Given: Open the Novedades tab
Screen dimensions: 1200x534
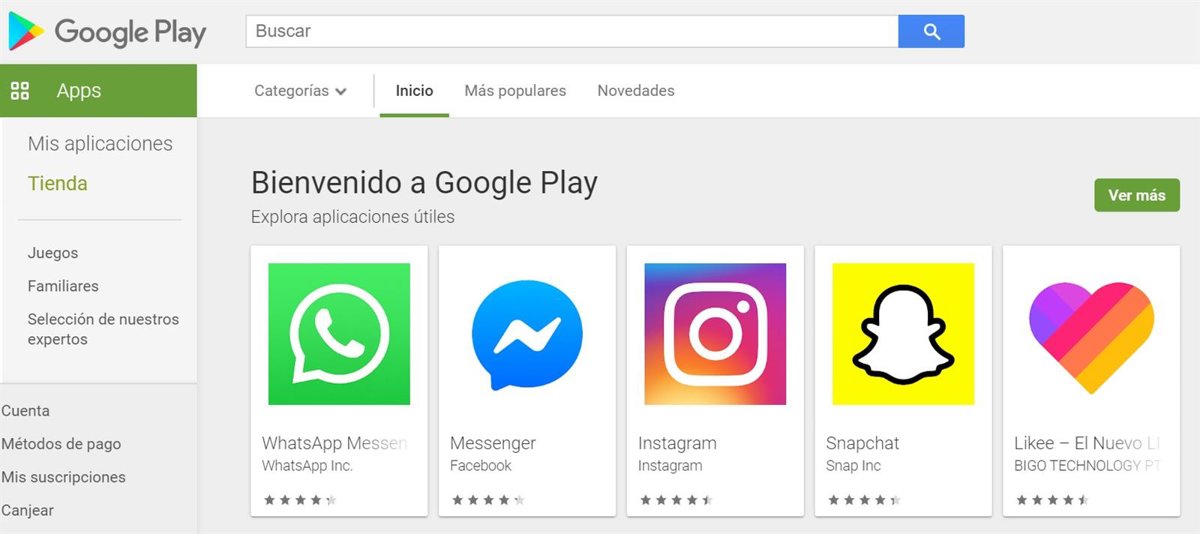Looking at the screenshot, I should click(x=636, y=91).
